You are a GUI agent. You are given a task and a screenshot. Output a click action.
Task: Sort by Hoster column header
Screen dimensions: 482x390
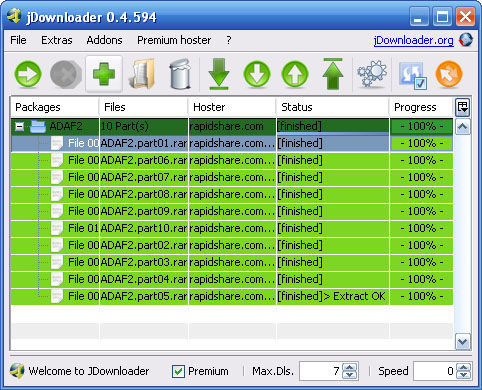click(x=232, y=107)
